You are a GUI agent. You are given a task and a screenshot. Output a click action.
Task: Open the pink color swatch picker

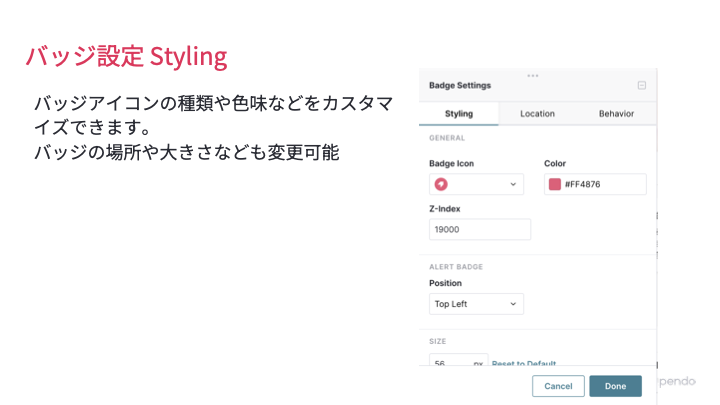[555, 184]
